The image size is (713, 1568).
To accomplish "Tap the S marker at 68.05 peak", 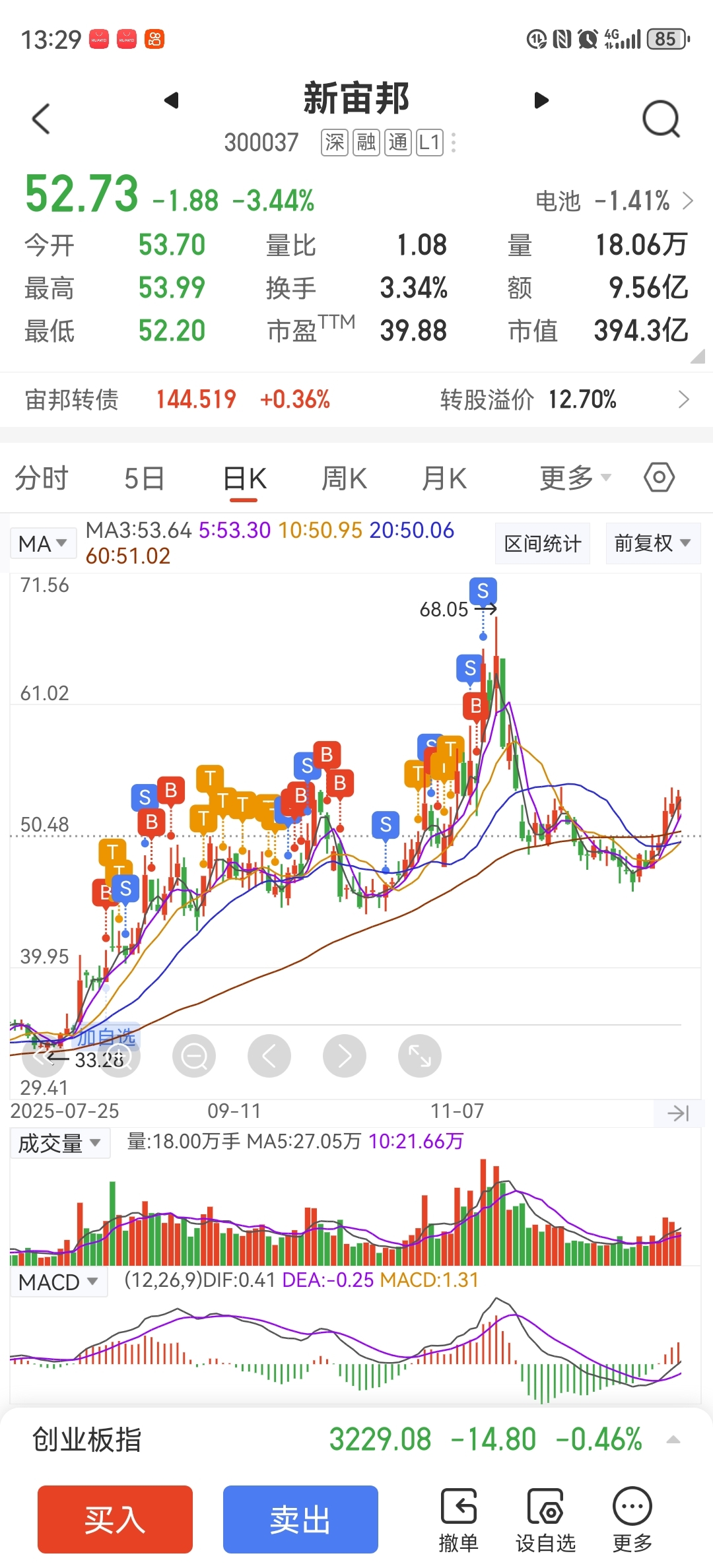I will coord(483,591).
